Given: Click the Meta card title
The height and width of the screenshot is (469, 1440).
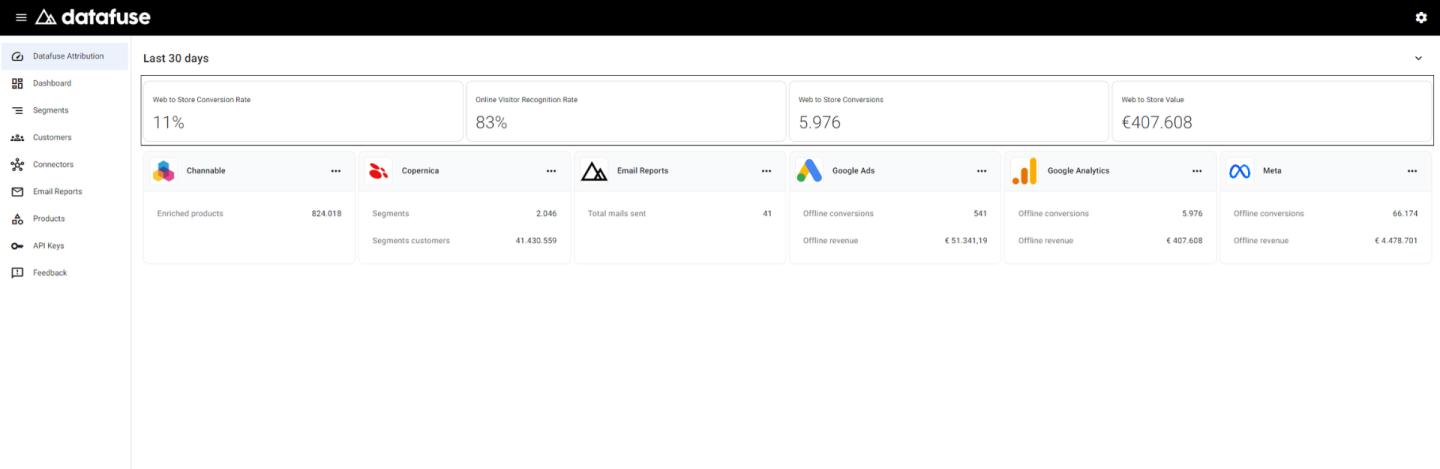Looking at the screenshot, I should tap(1272, 171).
